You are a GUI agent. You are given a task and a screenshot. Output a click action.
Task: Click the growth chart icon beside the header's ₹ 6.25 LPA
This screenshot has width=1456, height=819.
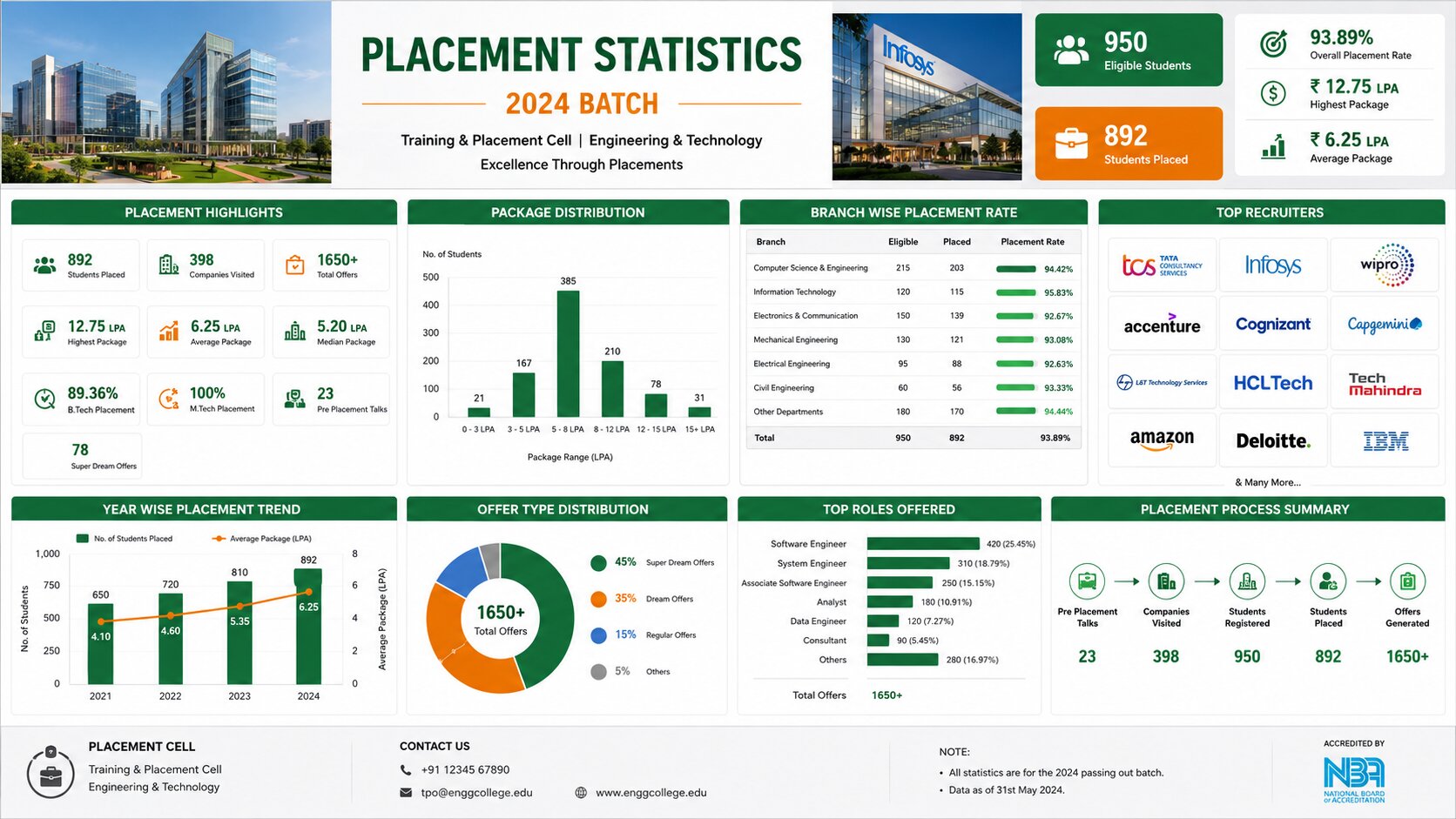(1273, 146)
